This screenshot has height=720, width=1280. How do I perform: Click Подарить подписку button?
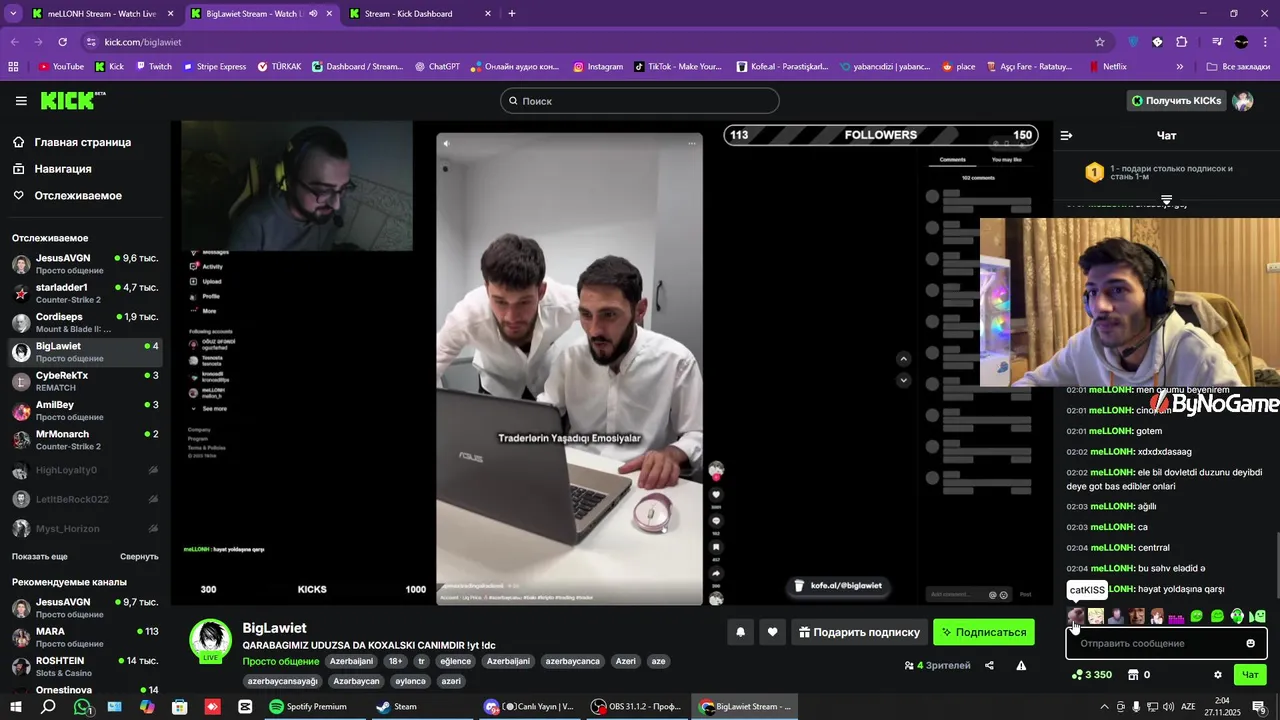[x=859, y=632]
